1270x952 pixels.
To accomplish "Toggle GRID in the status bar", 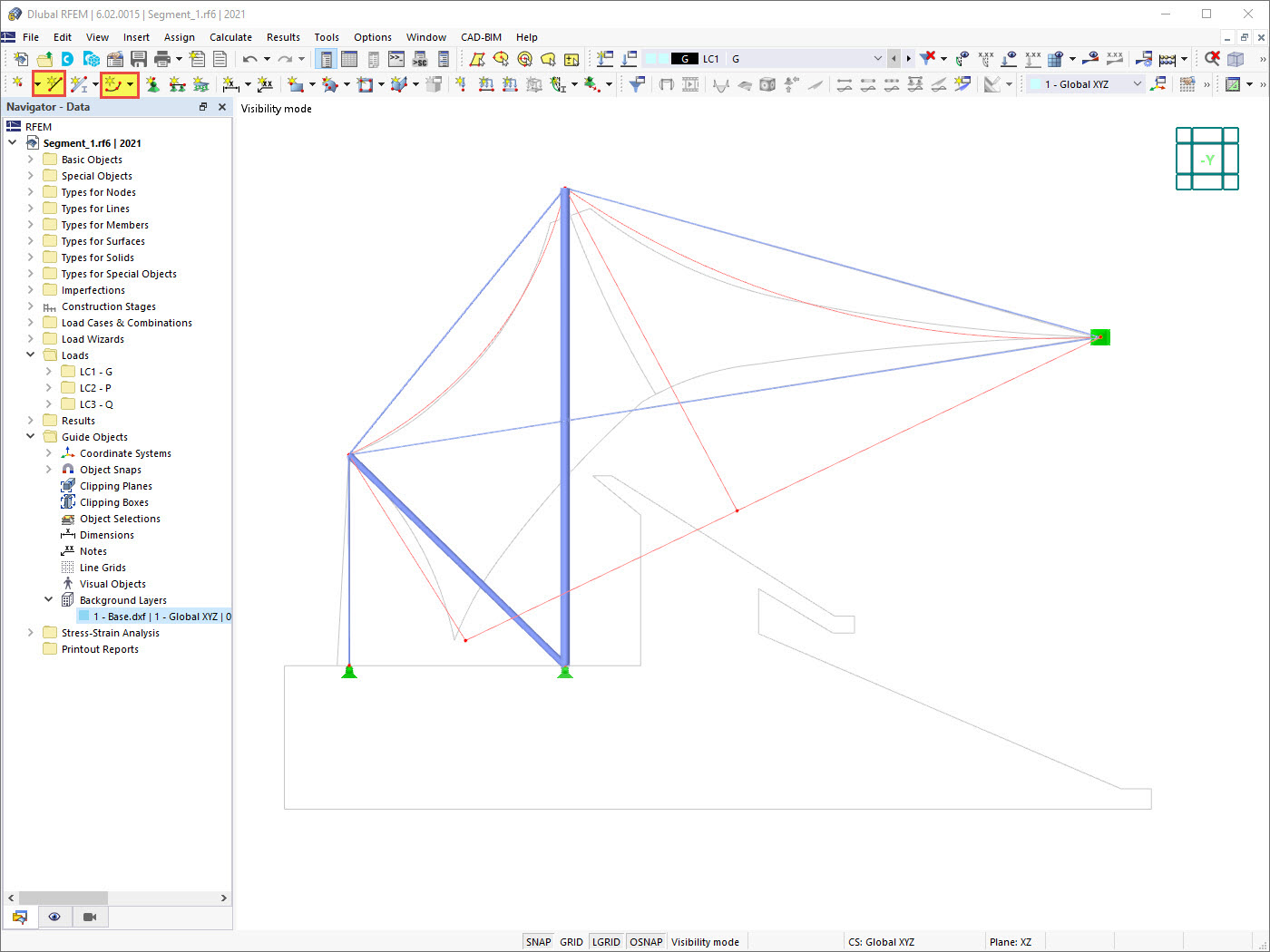I will [571, 941].
